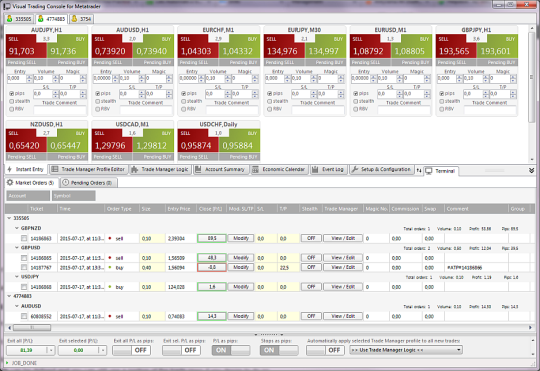Click the Symbol filter field
The height and width of the screenshot is (371, 540).
(73, 196)
